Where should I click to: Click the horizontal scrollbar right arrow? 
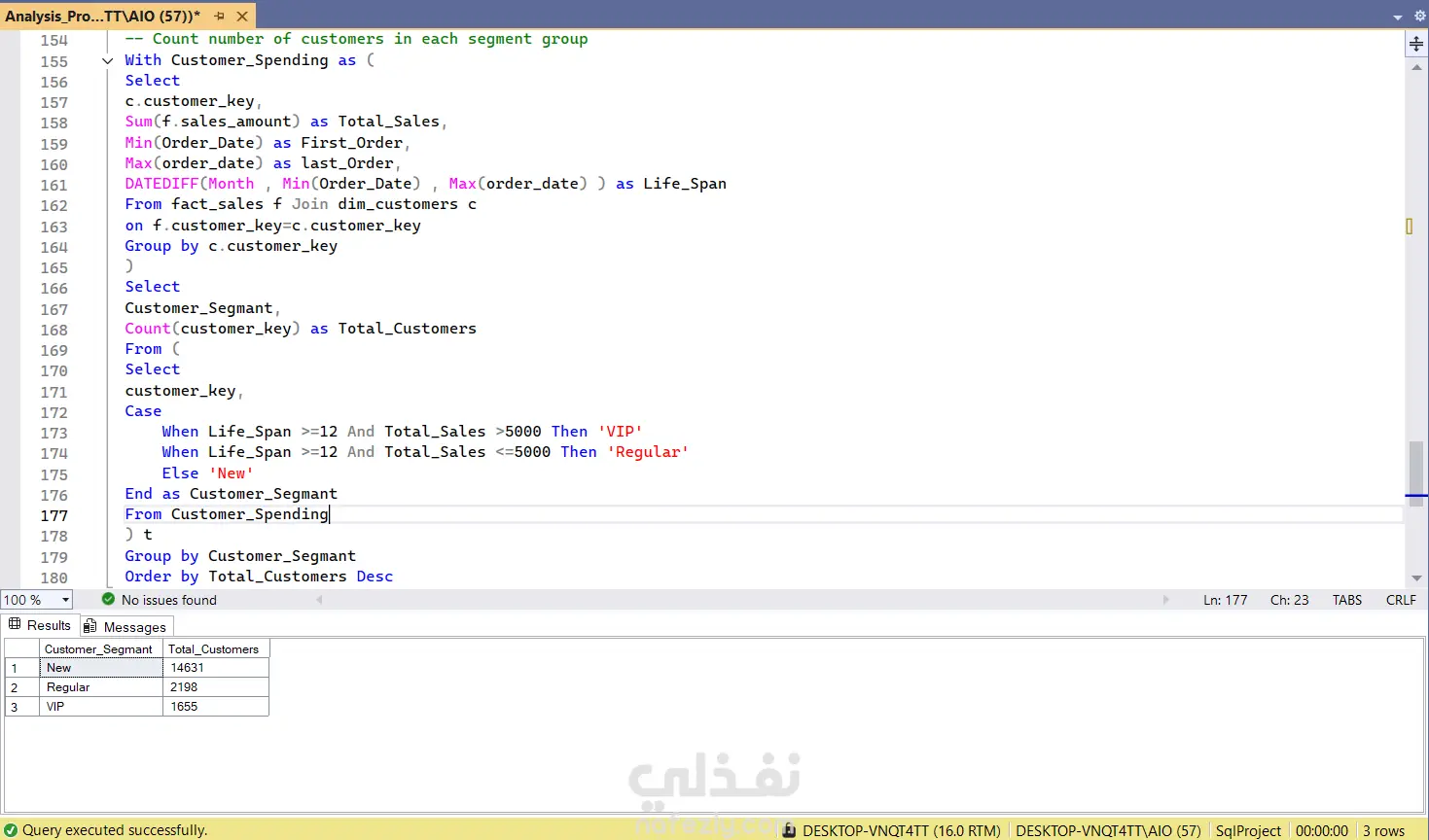(x=1166, y=600)
